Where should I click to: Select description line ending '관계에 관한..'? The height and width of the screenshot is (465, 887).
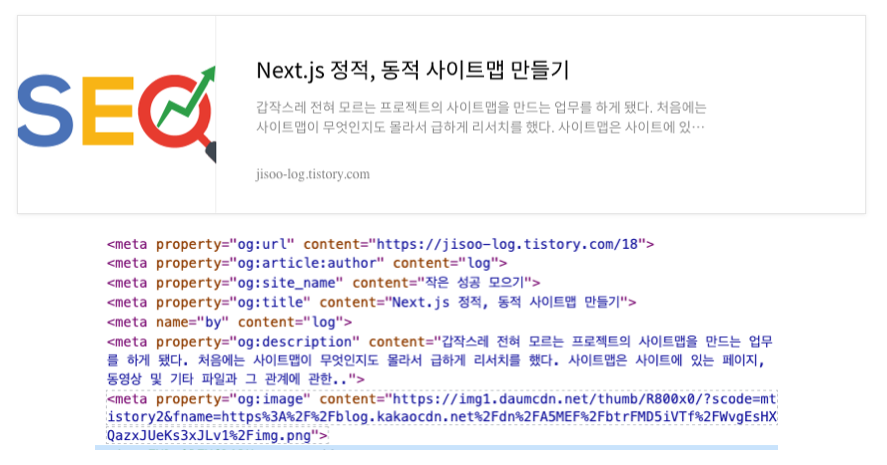[235, 379]
